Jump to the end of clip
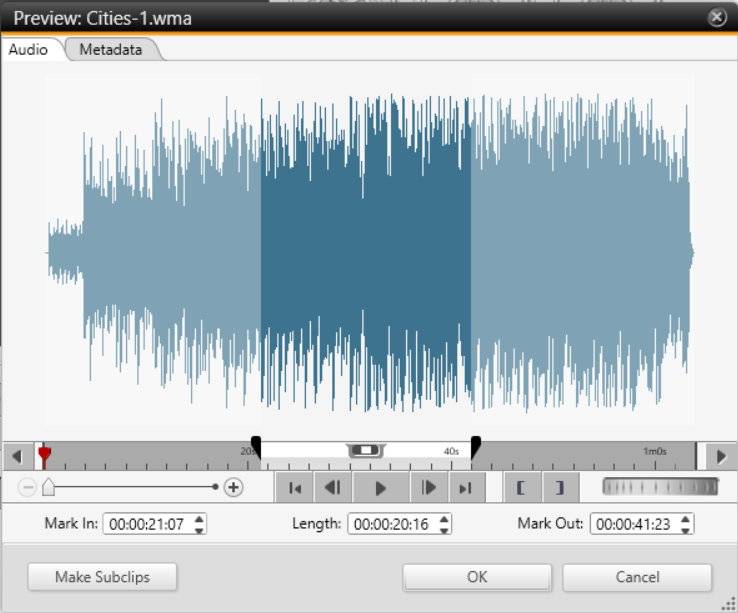Image resolution: width=738 pixels, height=613 pixels. coord(465,488)
